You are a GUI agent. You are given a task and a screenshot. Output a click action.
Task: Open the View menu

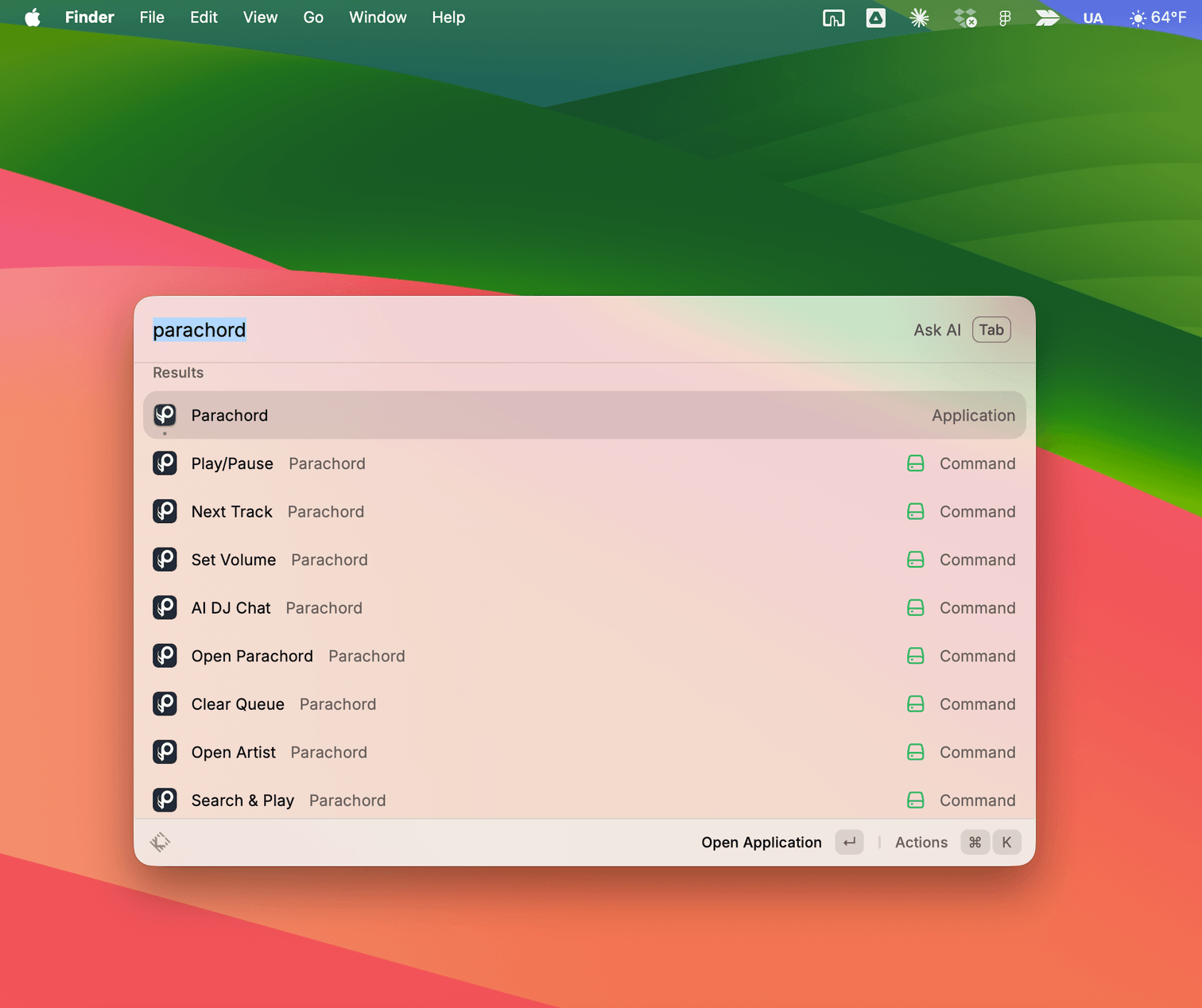(x=260, y=17)
